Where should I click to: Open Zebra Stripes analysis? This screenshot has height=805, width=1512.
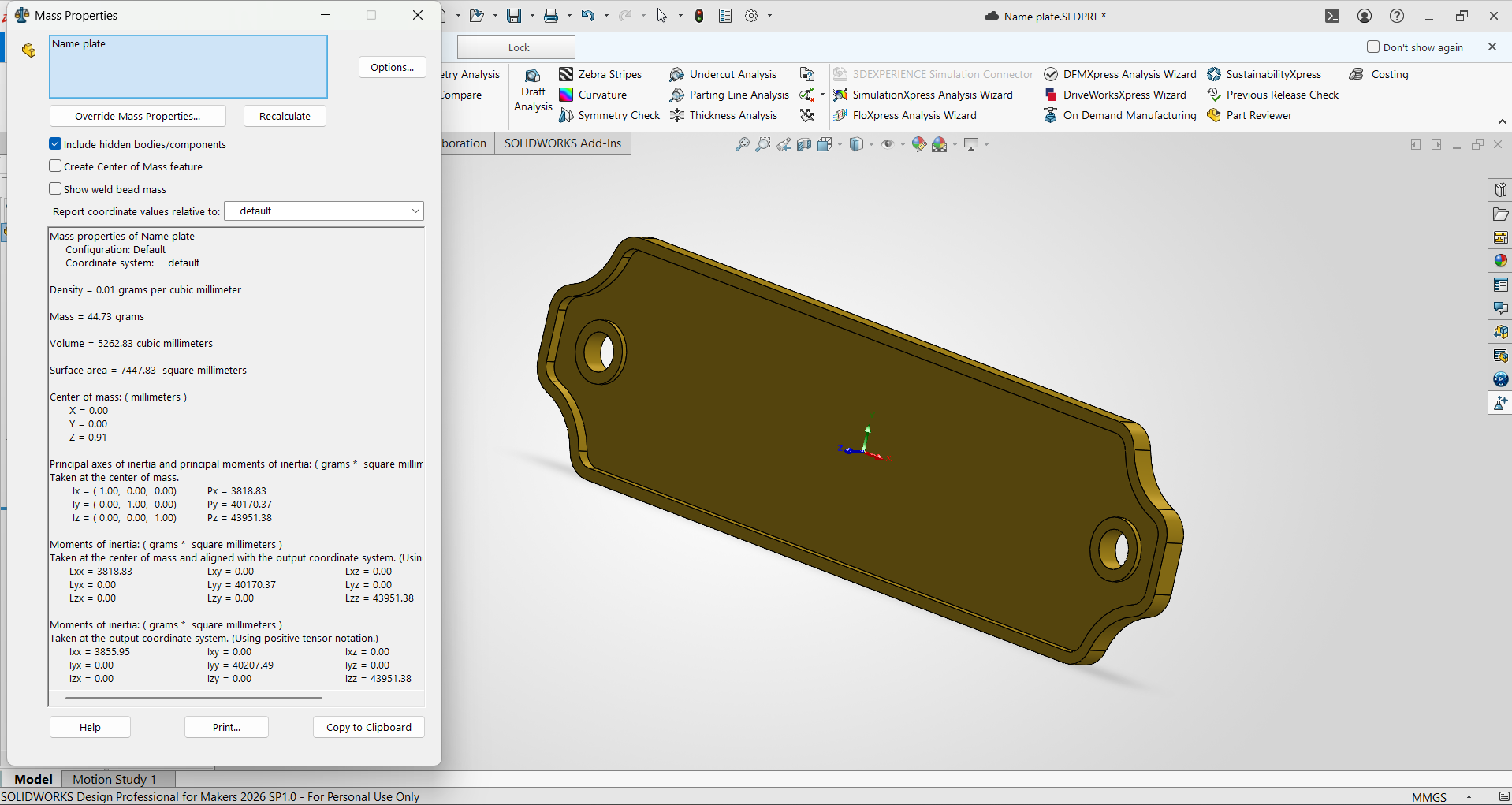(x=600, y=74)
